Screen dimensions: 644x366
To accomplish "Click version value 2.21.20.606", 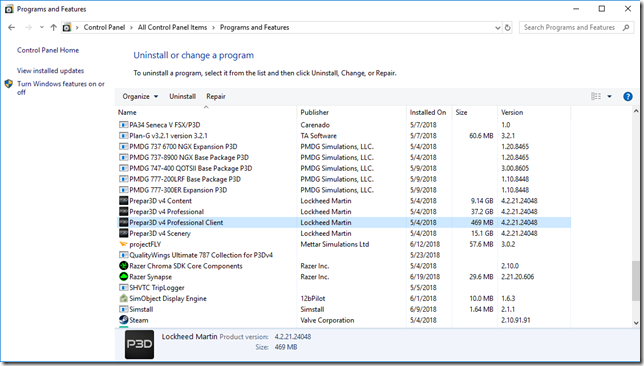I will click(x=518, y=277).
